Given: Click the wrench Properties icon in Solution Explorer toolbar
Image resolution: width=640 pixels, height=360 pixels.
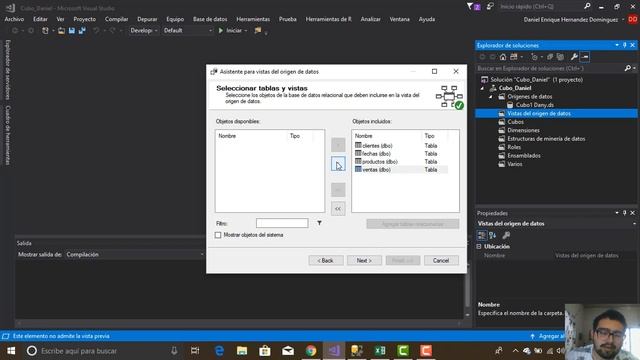Looking at the screenshot, I should [574, 57].
